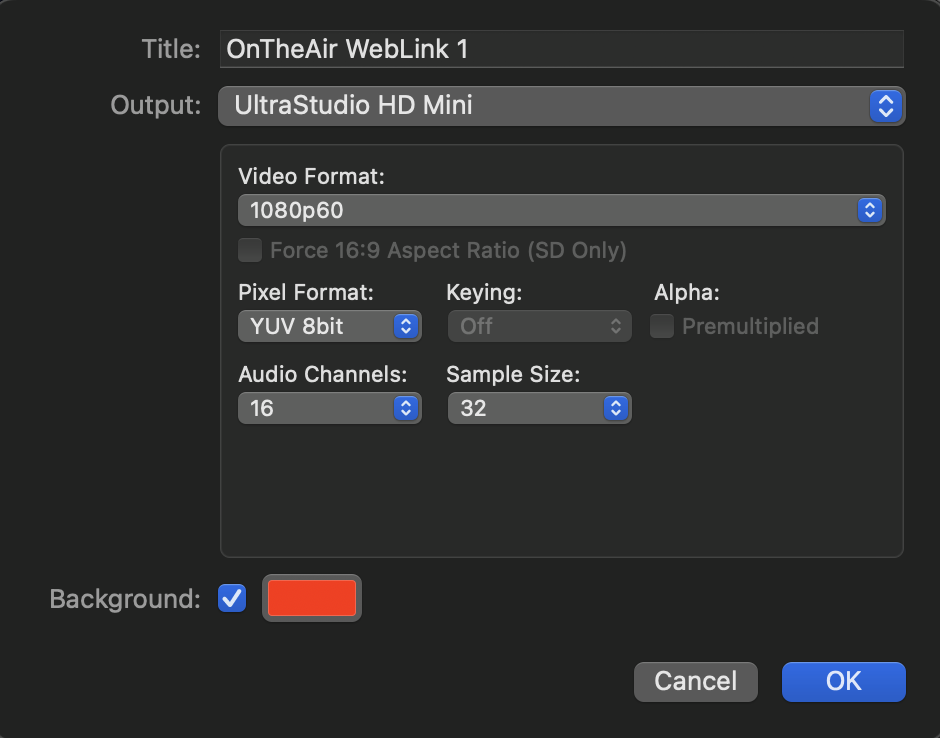Click the Cancel button
The image size is (940, 738).
[695, 682]
